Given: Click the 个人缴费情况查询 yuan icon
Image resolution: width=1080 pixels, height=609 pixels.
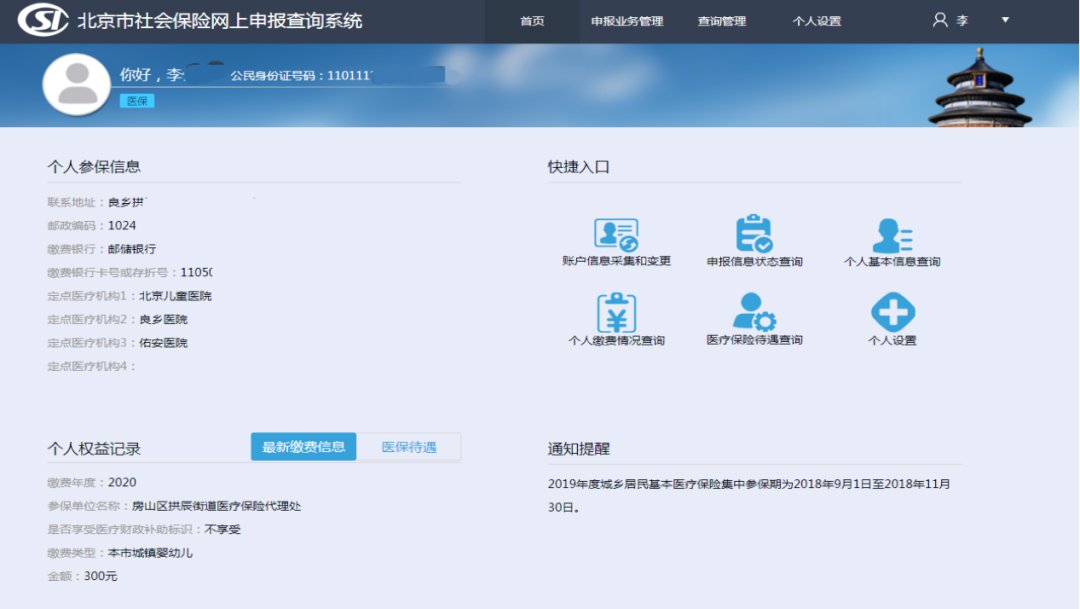Looking at the screenshot, I should pos(616,313).
